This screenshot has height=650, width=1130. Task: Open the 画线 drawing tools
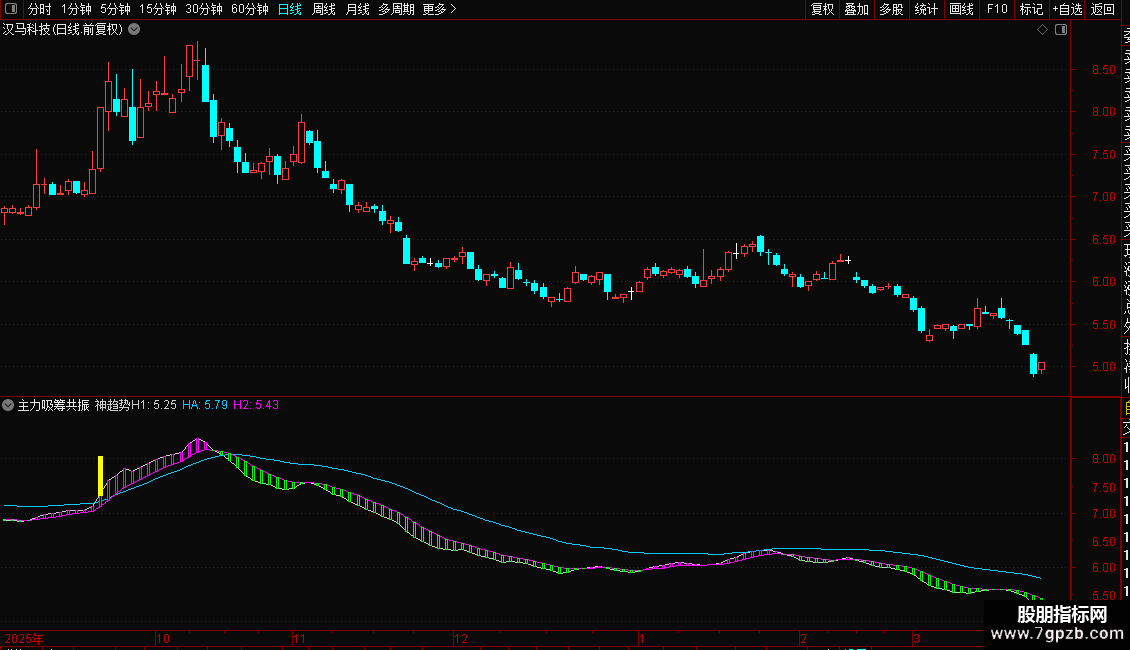click(961, 9)
